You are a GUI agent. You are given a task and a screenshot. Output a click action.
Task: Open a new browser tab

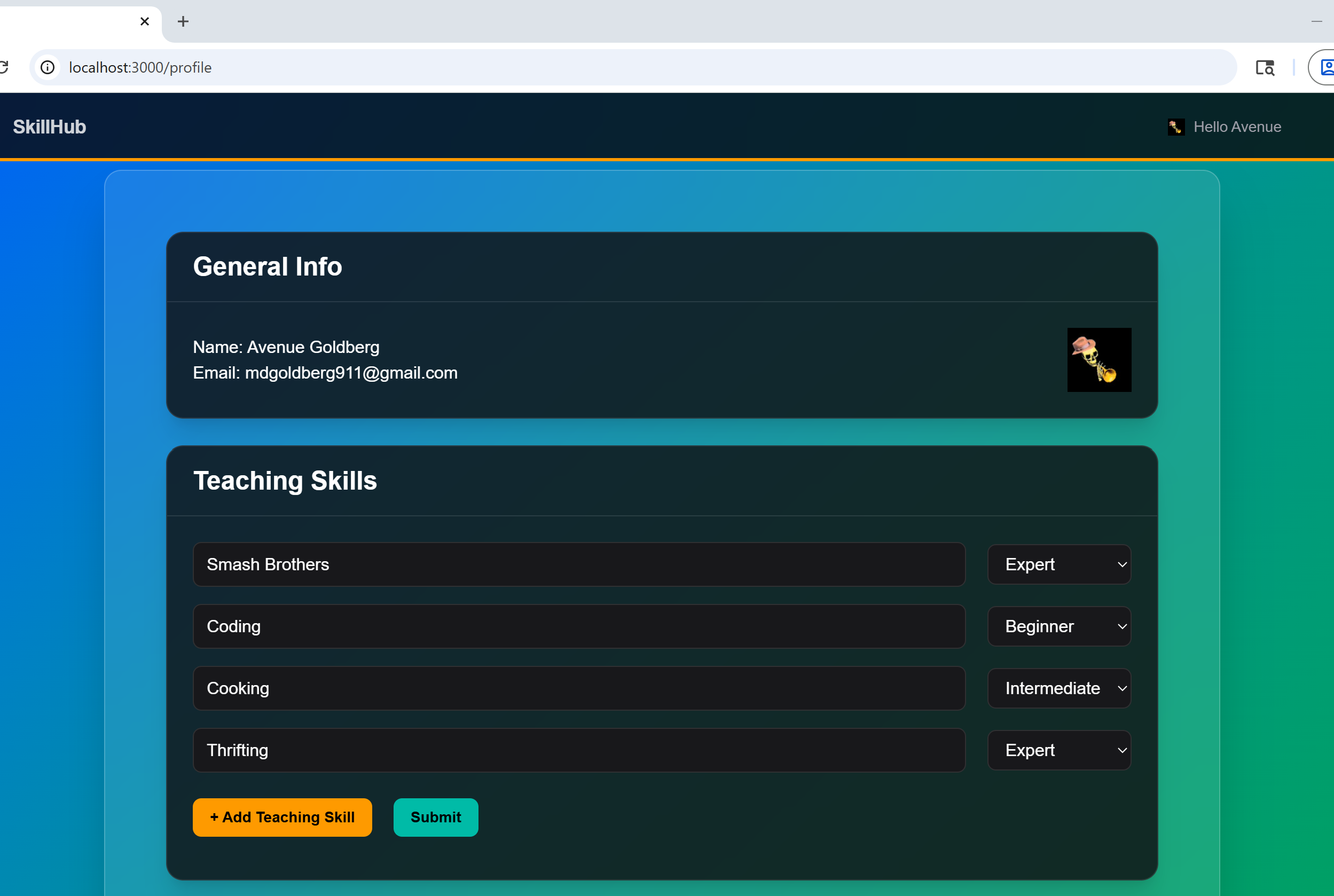point(183,21)
